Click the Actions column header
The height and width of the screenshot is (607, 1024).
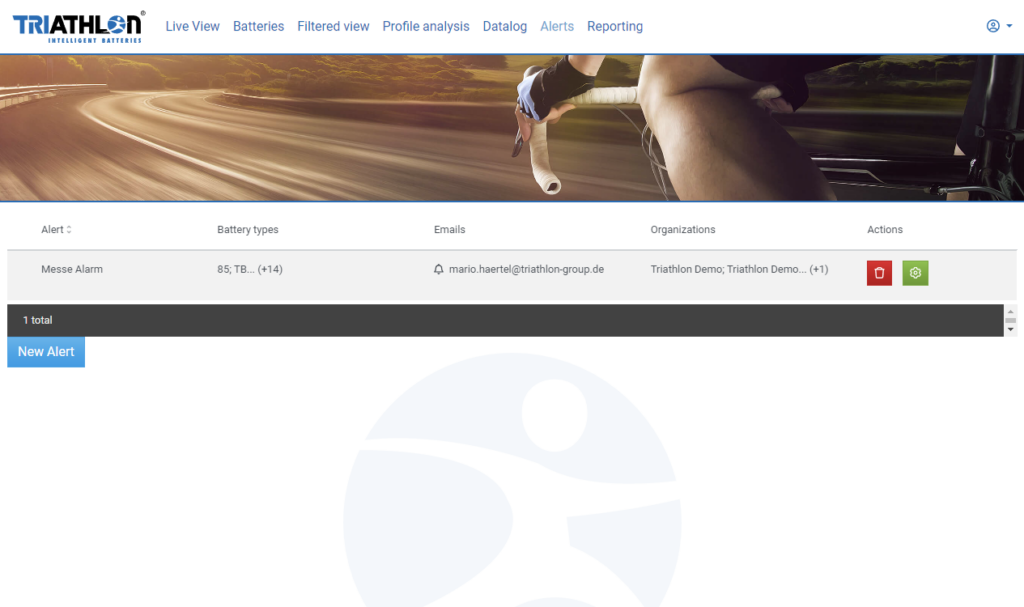885,229
